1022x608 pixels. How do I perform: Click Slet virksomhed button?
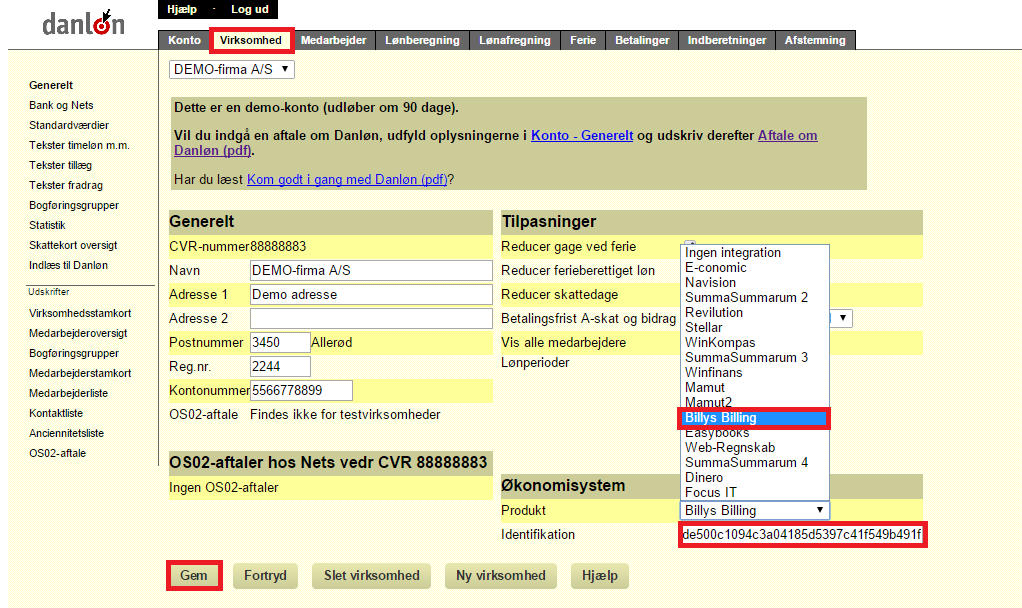pyautogui.click(x=372, y=575)
